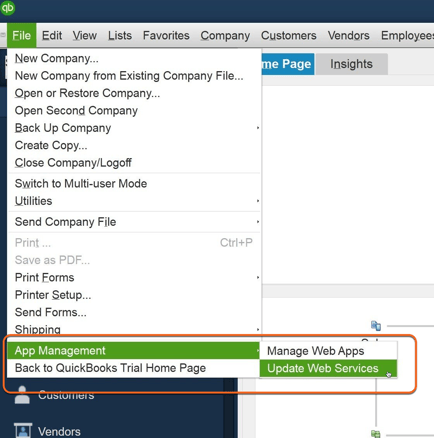Choose Printer Setup... entry

[134, 295]
